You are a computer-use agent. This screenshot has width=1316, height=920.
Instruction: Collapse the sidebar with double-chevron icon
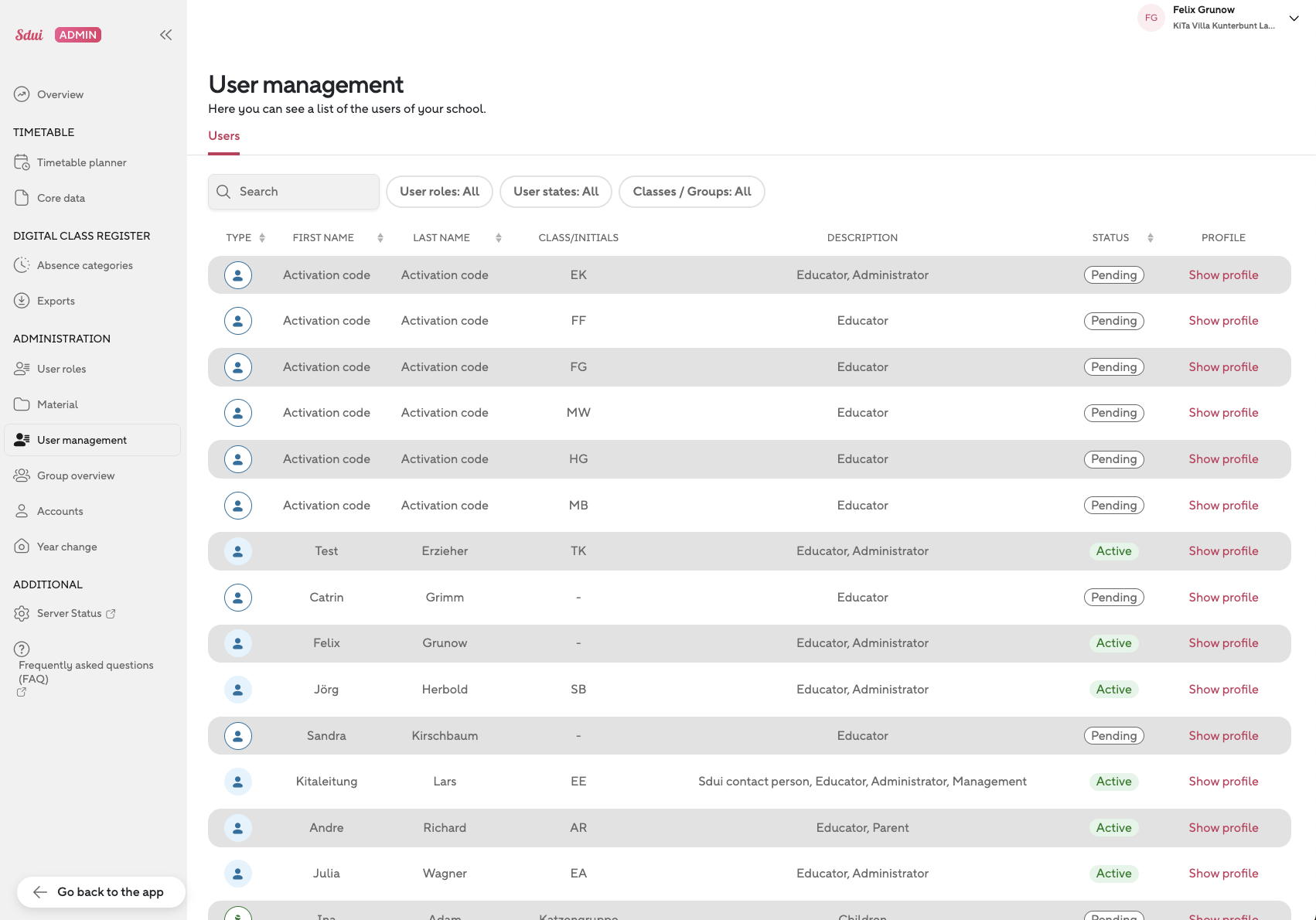(165, 35)
